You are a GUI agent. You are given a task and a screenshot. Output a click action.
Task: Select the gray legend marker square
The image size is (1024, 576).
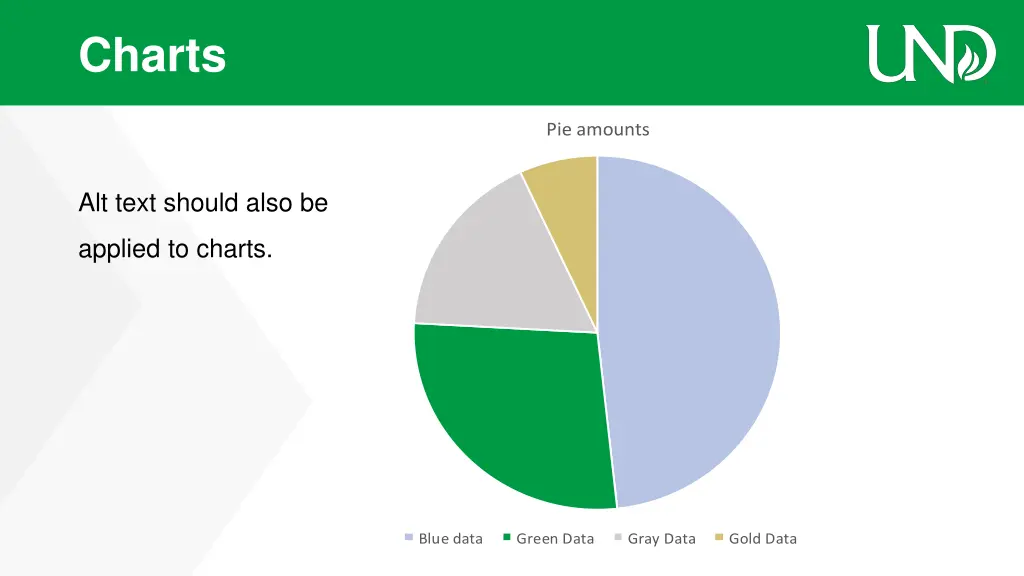[x=618, y=538]
